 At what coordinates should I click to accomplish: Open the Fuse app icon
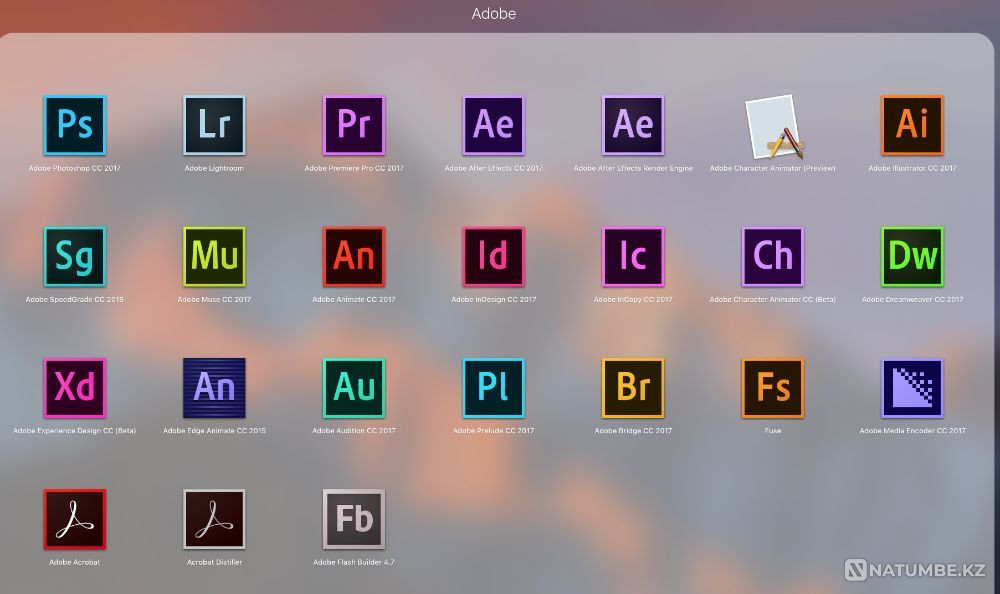[773, 388]
